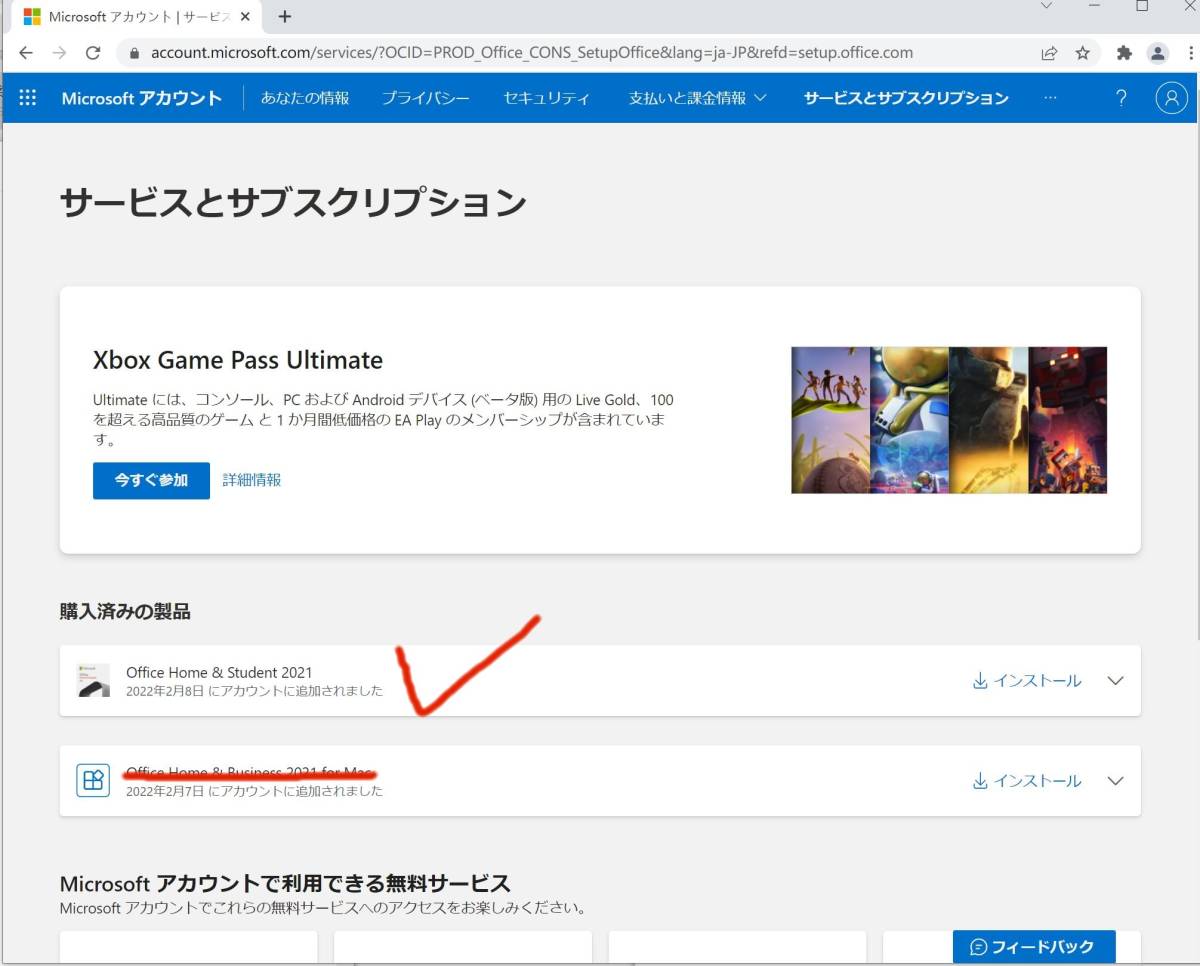1200x966 pixels.
Task: Select あなたの情報 in the navigation bar
Action: 305,98
